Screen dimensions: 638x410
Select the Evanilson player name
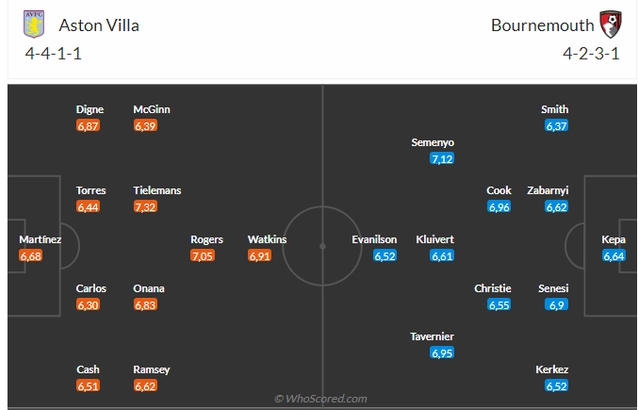click(374, 239)
